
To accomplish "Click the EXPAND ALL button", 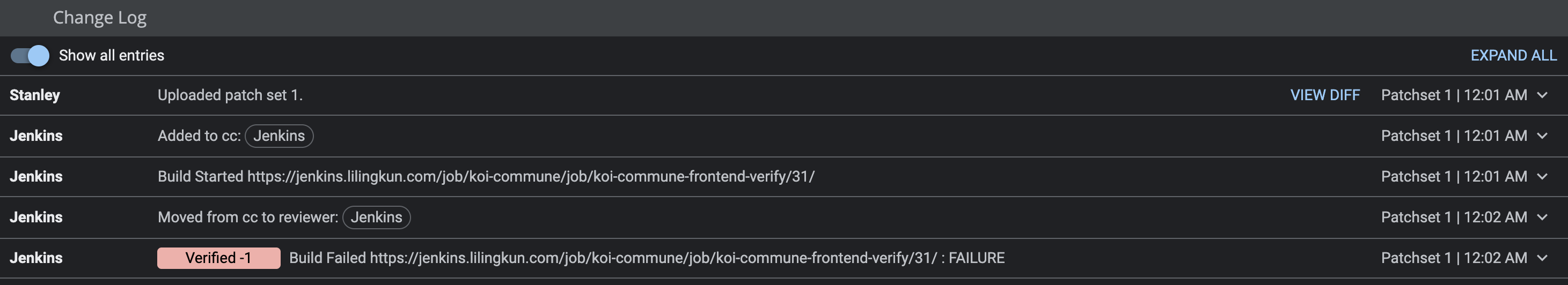I will tap(1513, 55).
